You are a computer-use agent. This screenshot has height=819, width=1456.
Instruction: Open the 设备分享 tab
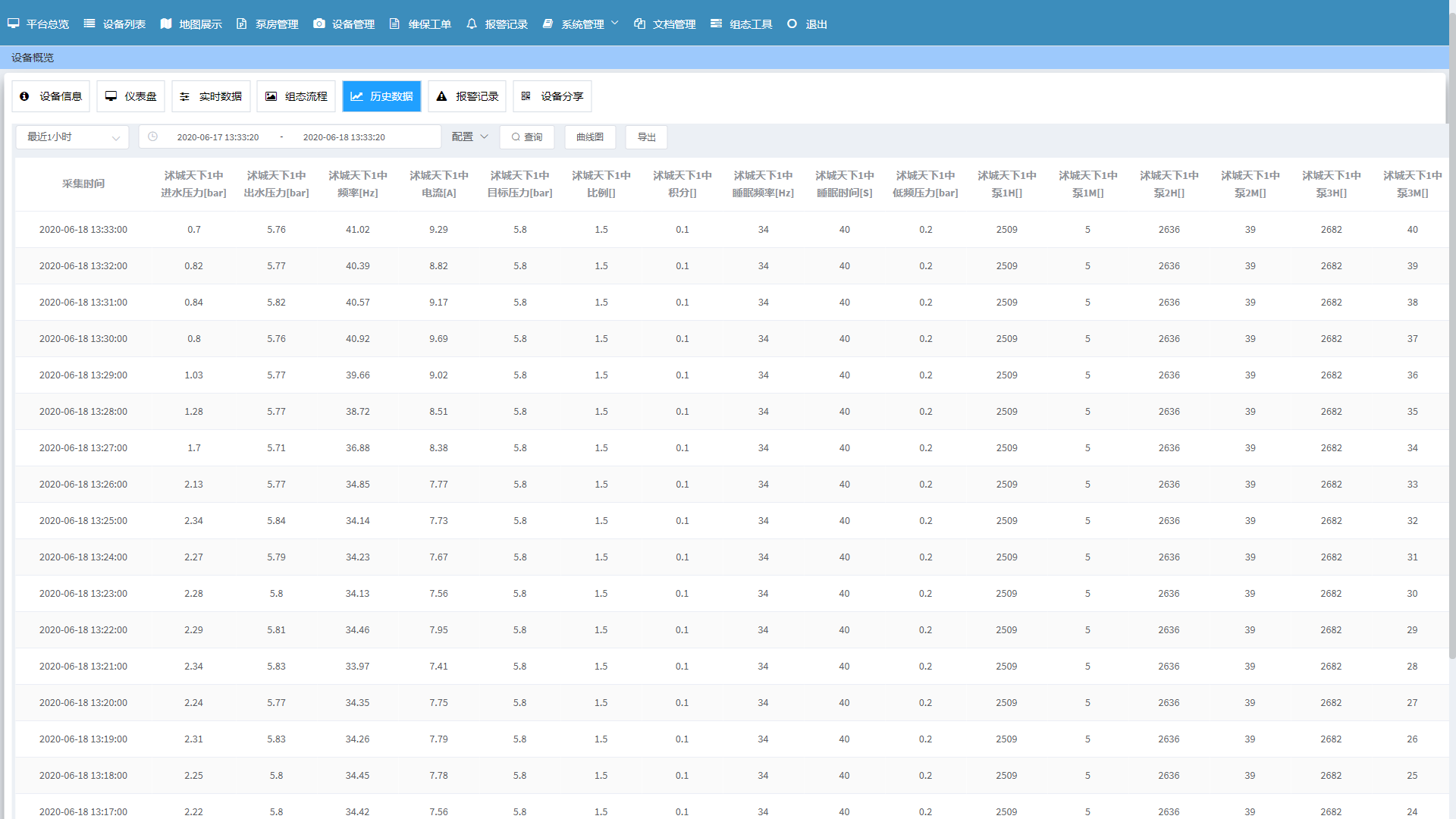[x=552, y=96]
